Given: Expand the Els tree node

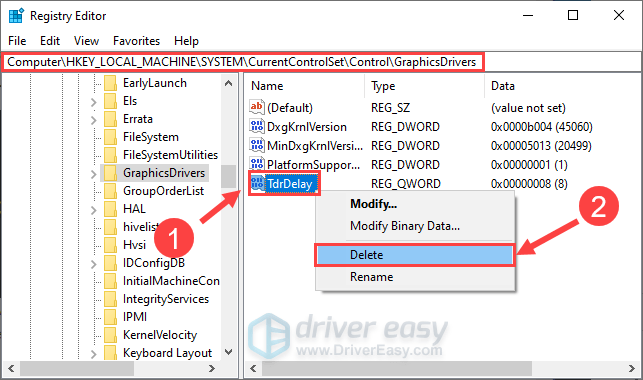Looking at the screenshot, I should (x=93, y=102).
